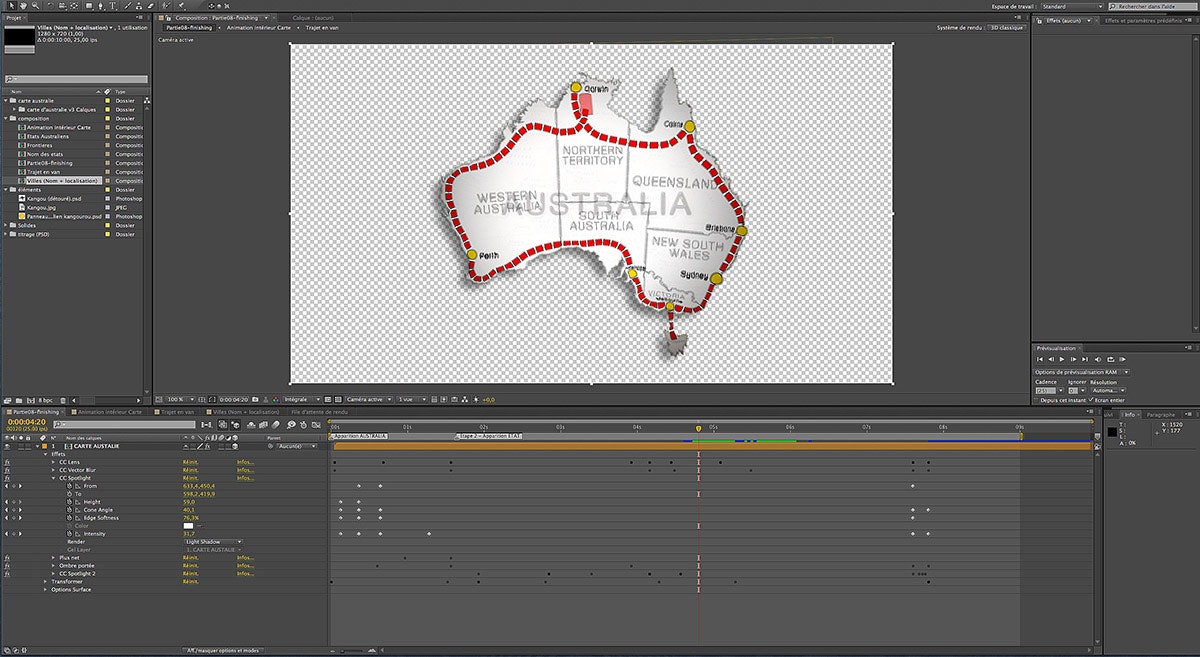Expand the Ombre portée effect
This screenshot has height=657, width=1200.
coord(53,566)
